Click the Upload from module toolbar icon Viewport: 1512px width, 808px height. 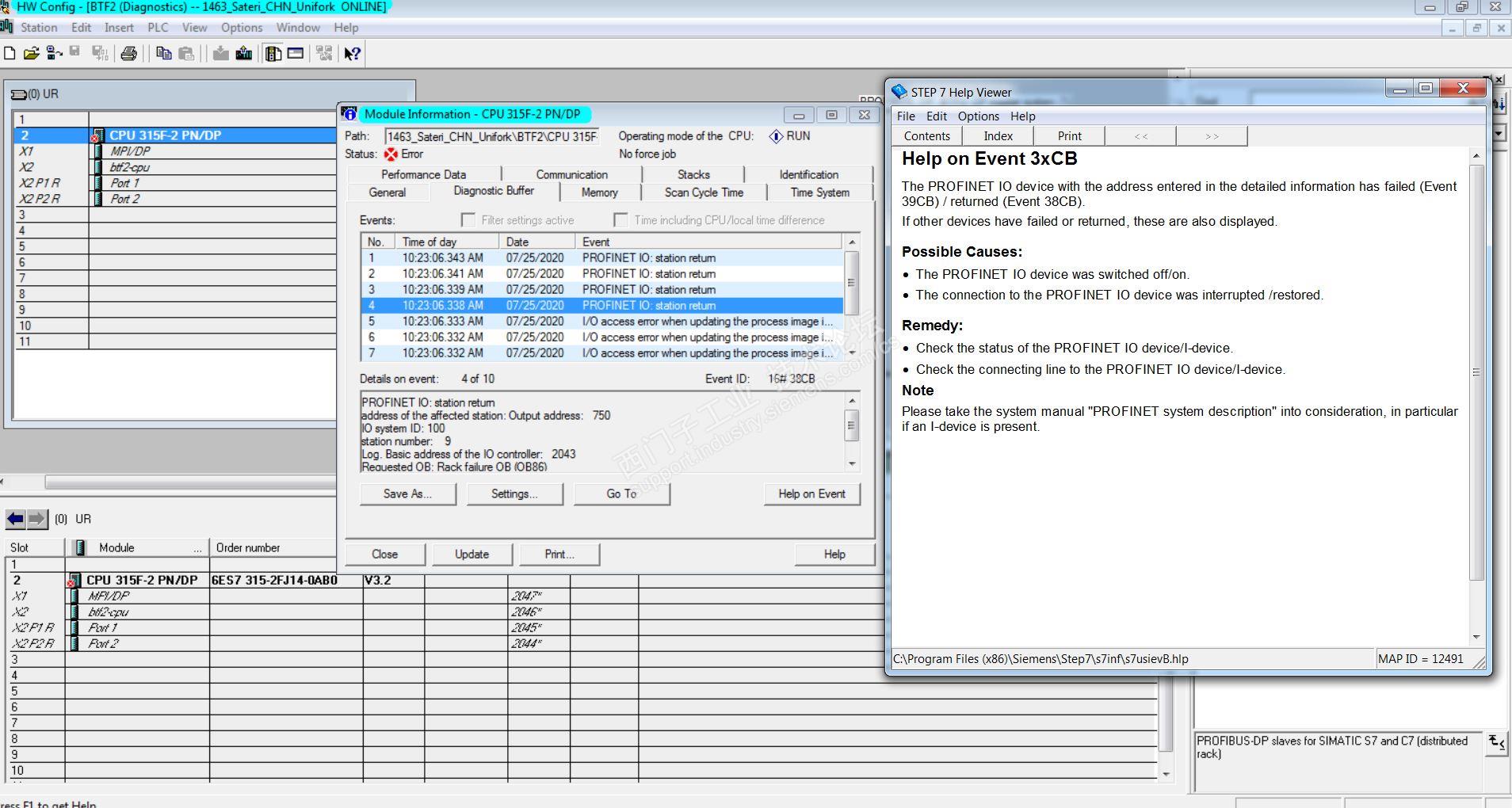[x=244, y=53]
